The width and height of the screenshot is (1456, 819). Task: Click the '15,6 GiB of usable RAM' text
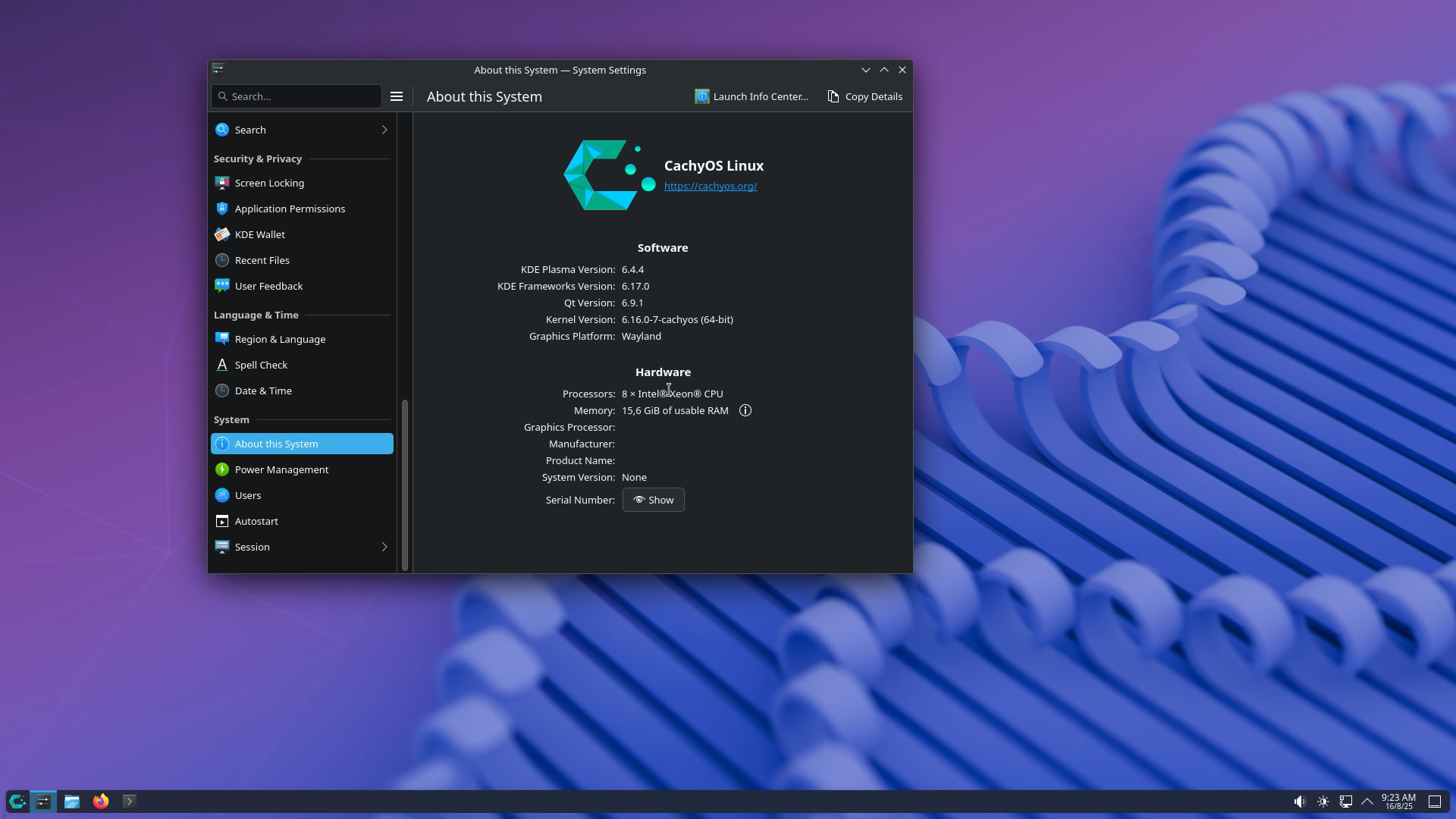pyautogui.click(x=675, y=410)
